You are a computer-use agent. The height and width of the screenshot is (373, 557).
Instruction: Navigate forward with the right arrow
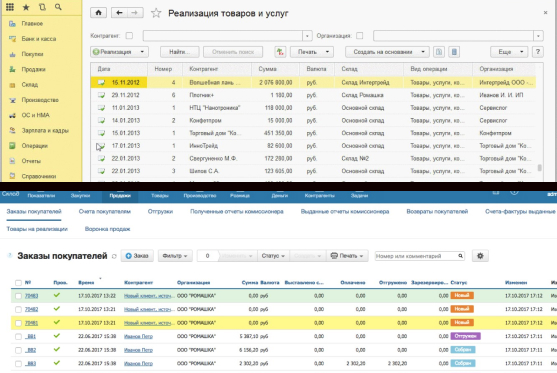tap(135, 13)
